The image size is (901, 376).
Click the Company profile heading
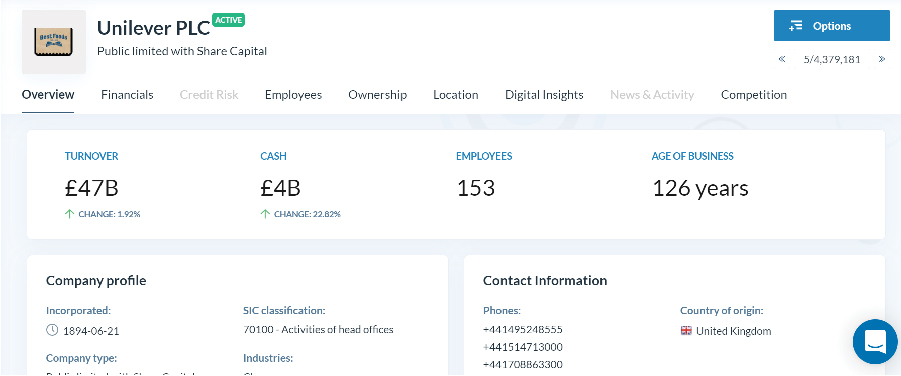click(96, 281)
